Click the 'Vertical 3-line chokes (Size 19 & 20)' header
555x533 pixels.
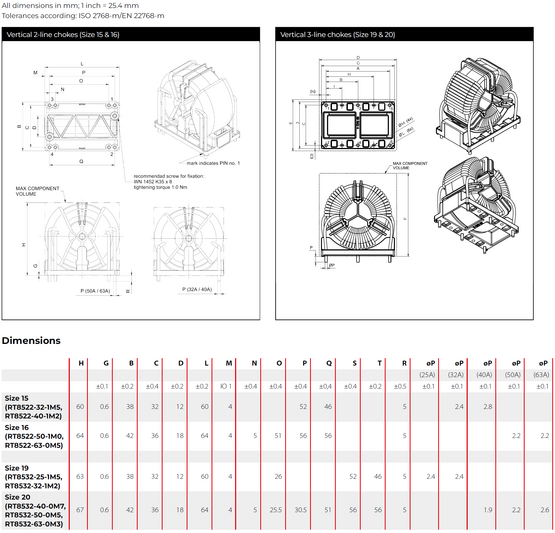pos(404,34)
